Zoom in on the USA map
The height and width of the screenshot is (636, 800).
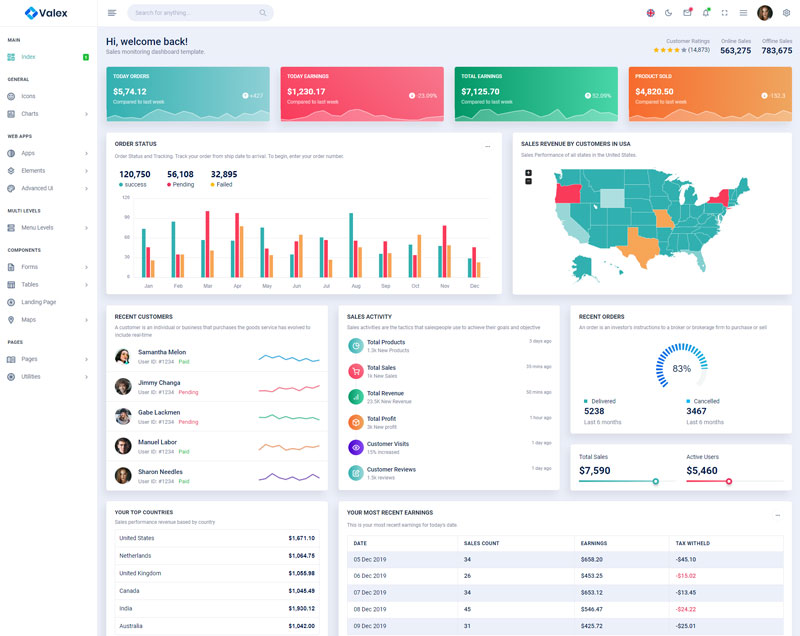528,173
